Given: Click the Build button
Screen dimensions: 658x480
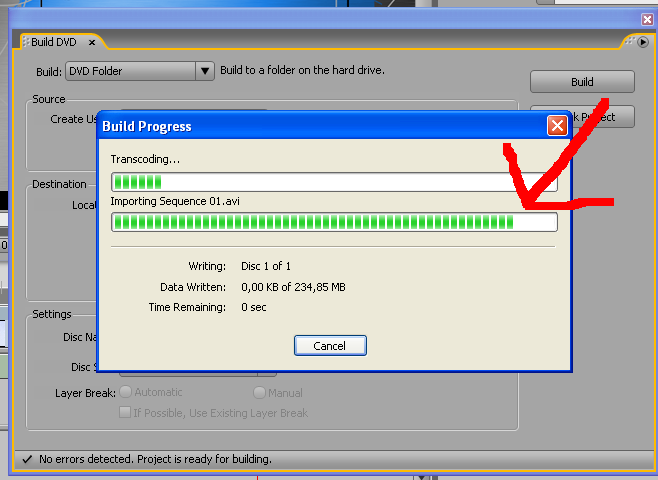Looking at the screenshot, I should [x=582, y=81].
